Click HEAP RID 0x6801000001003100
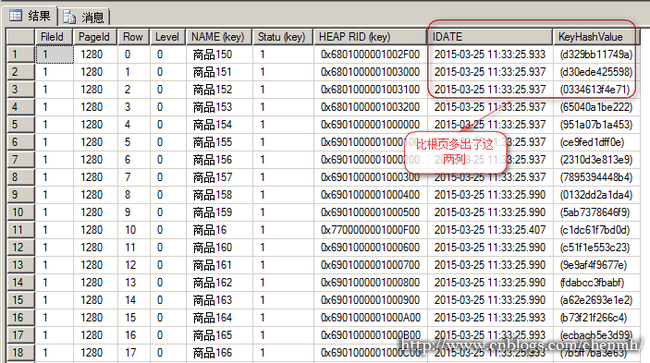The width and height of the screenshot is (650, 363). click(370, 90)
